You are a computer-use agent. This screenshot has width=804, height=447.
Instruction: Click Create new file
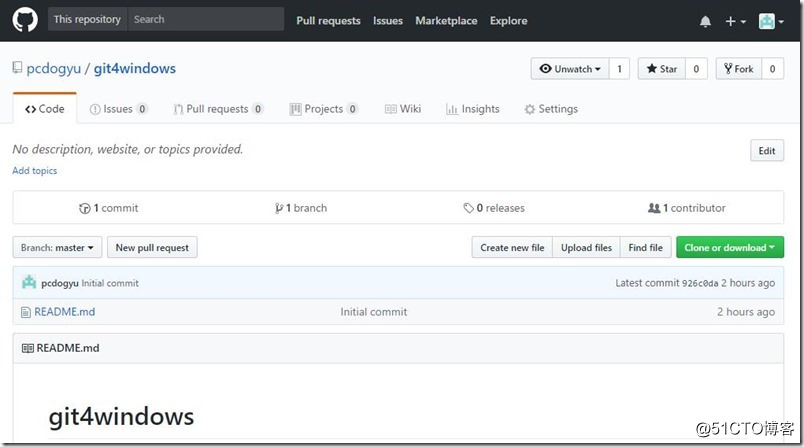(512, 247)
